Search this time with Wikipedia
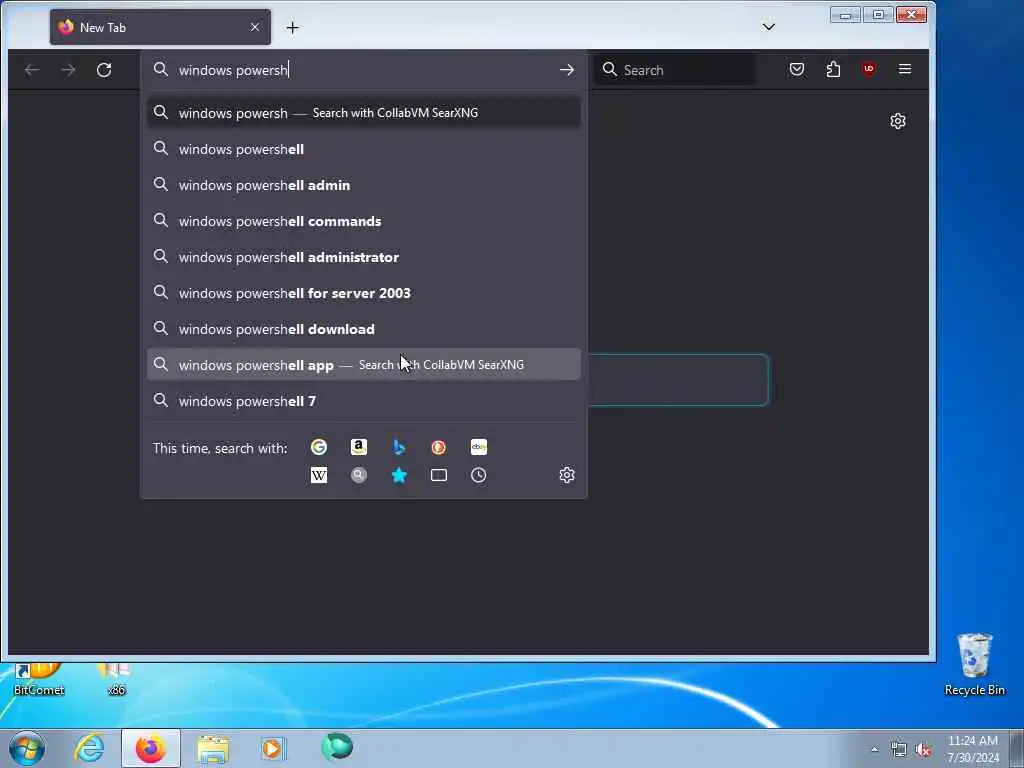Screen dimensions: 1024x768 pyautogui.click(x=319, y=475)
